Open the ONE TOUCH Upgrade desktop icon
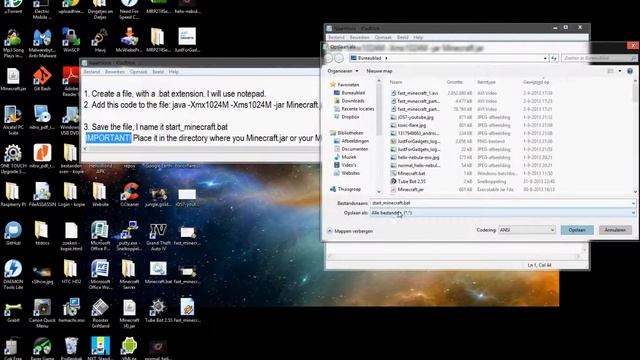 [x=13, y=158]
